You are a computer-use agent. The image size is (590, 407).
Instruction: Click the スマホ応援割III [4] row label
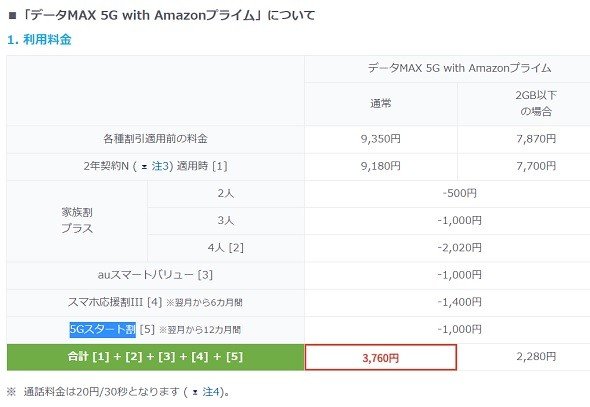pos(155,302)
